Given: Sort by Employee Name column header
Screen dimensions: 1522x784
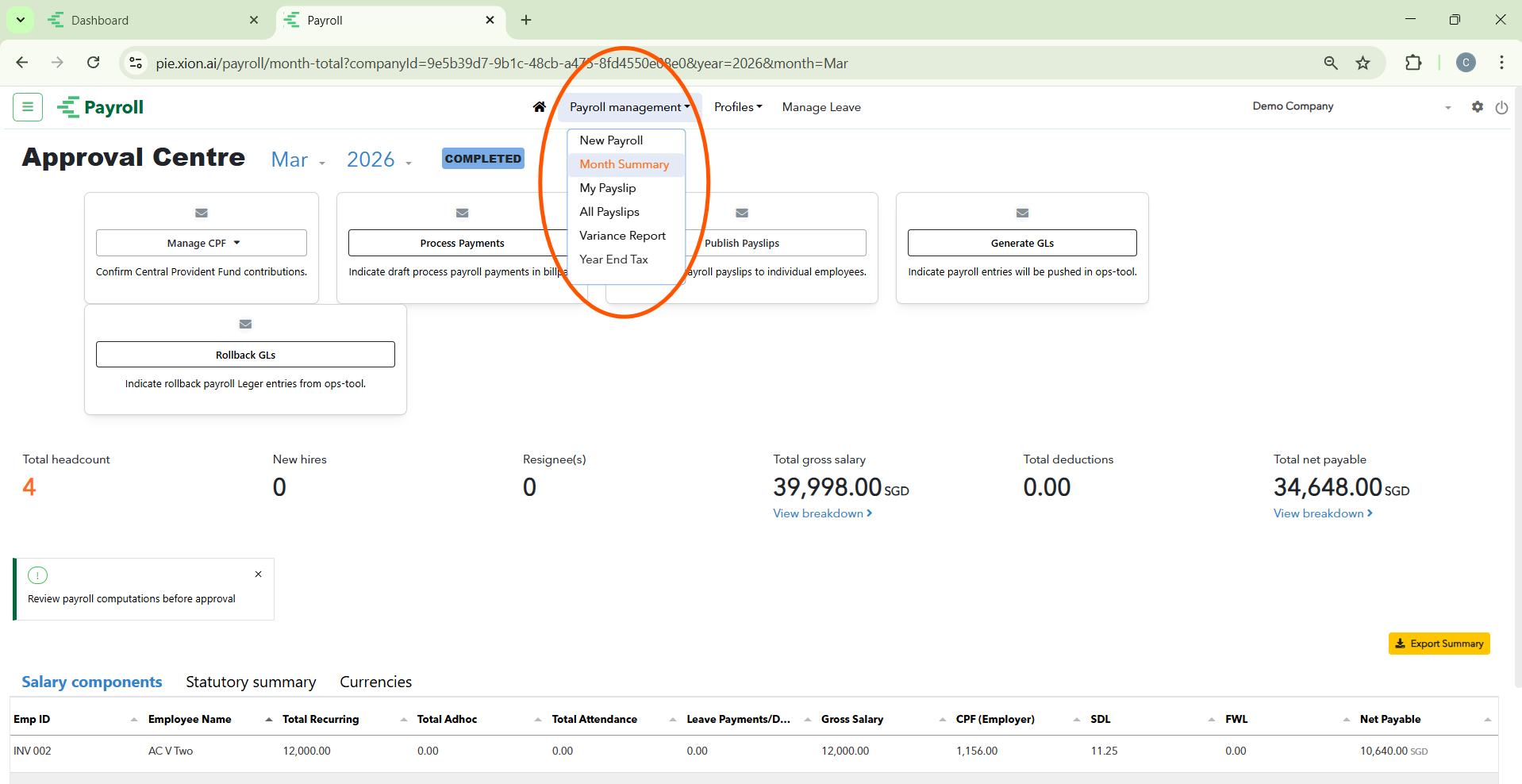Looking at the screenshot, I should pos(190,719).
